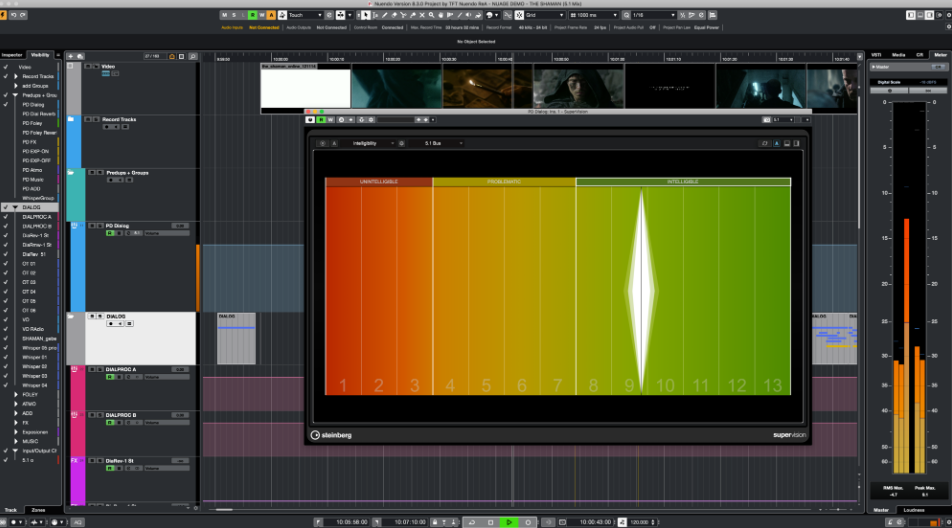Select the Erase tool in toolbar
This screenshot has height=528, width=952.
394,15
